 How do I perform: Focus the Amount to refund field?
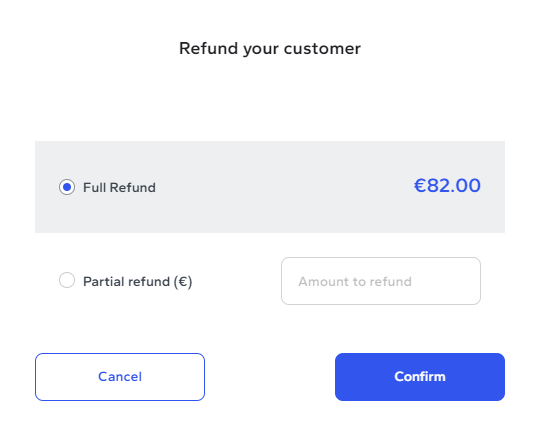(381, 281)
